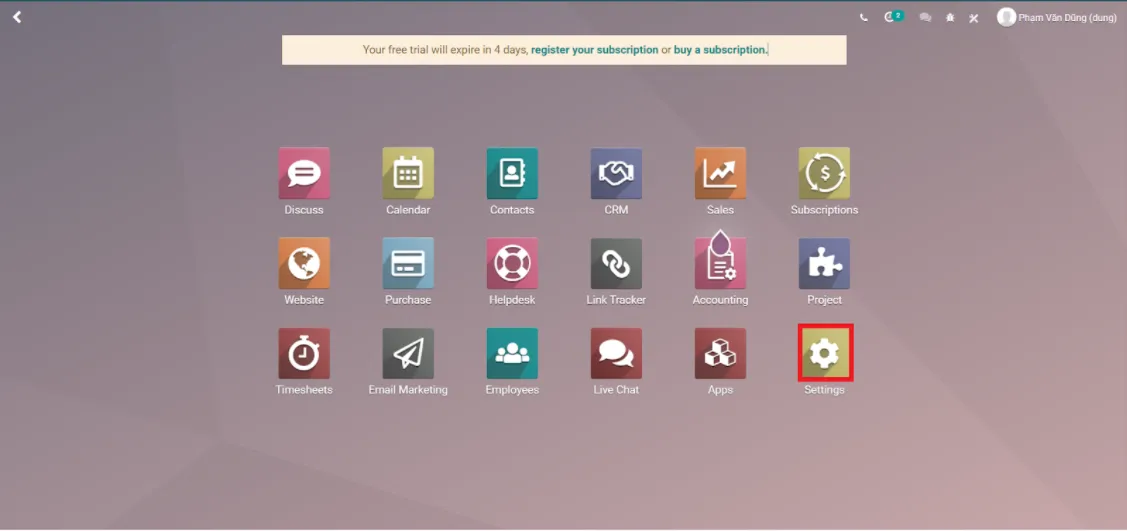
Task: Click the "buy a subscription" link
Action: pyautogui.click(x=720, y=50)
